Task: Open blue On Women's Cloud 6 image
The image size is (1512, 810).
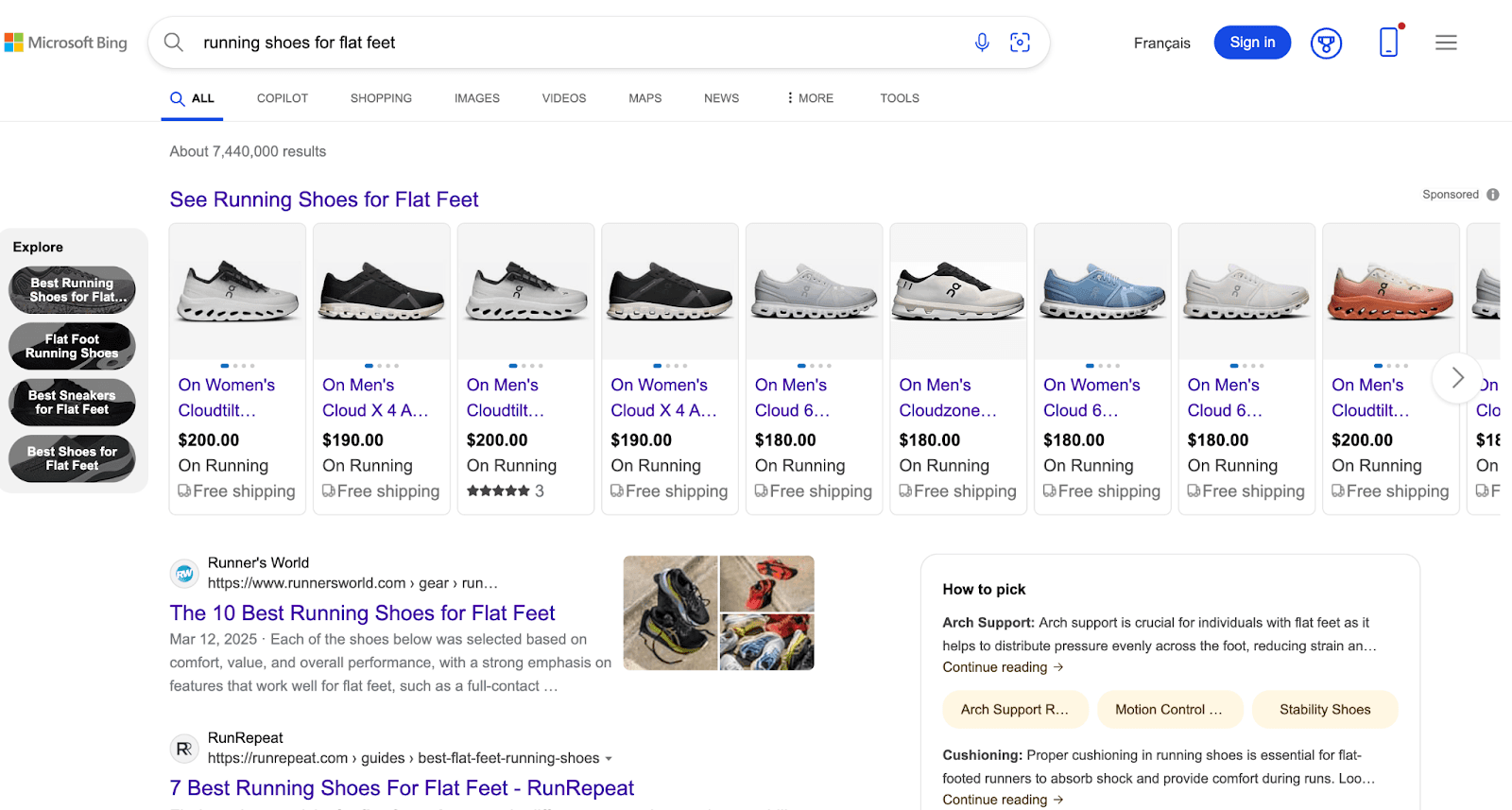Action: [x=1103, y=291]
